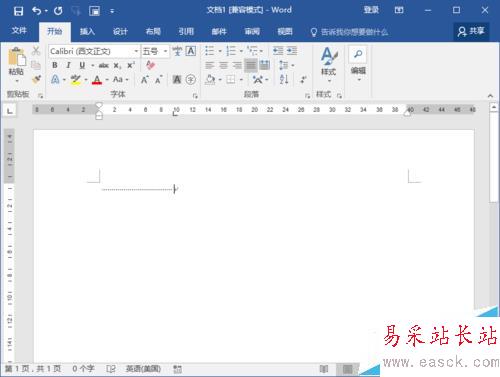Click the Tell Me search box
The image size is (500, 377).
[x=349, y=32]
